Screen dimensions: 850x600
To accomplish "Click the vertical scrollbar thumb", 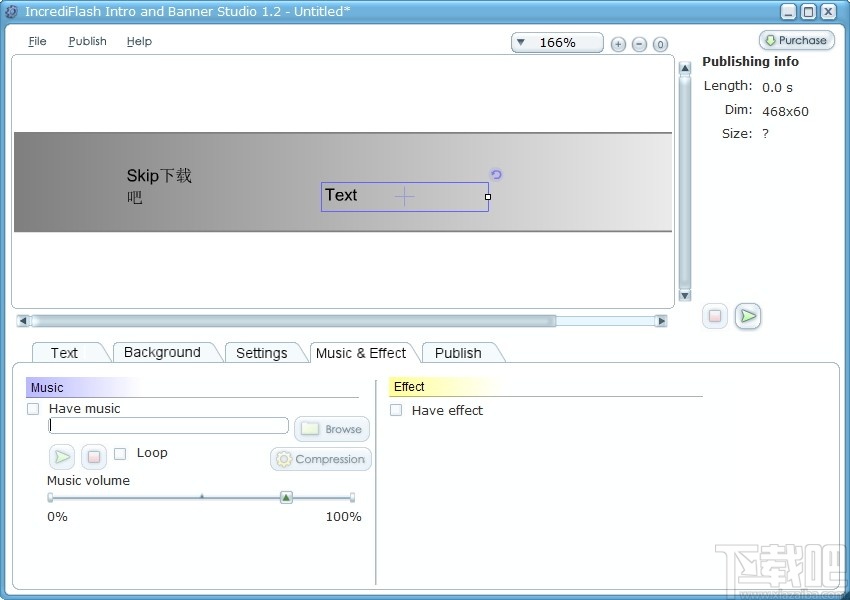I will pos(685,182).
